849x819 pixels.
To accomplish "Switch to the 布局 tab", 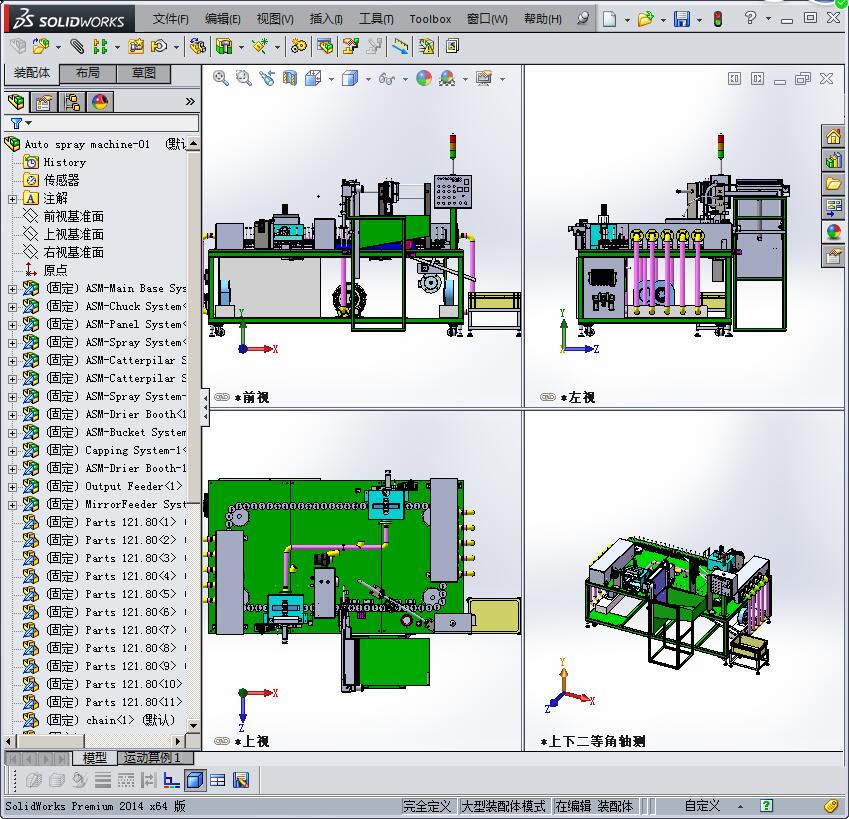I will coord(87,73).
